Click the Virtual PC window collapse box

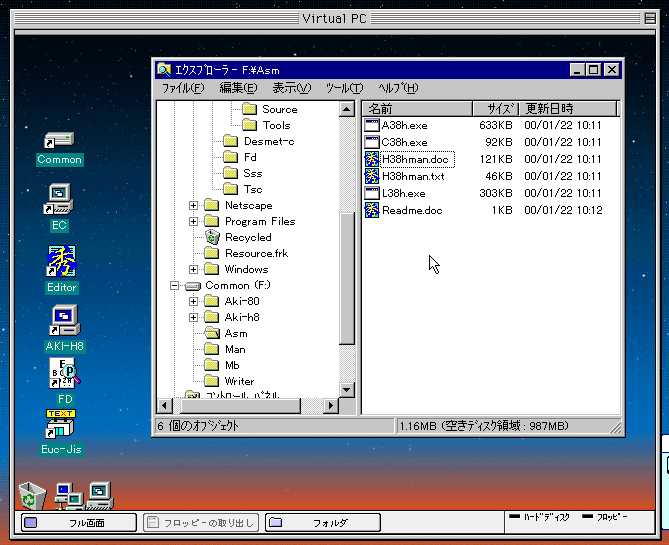[x=650, y=18]
